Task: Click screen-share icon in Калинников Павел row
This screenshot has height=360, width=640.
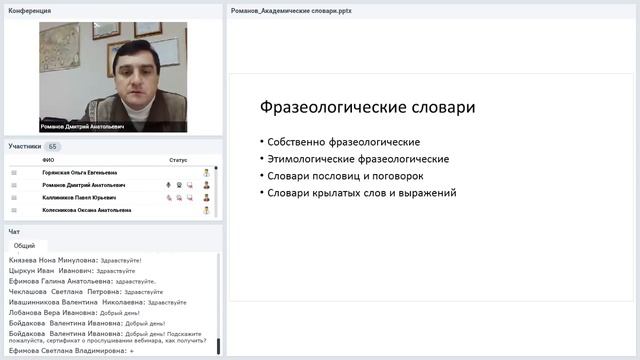Action: click(190, 198)
